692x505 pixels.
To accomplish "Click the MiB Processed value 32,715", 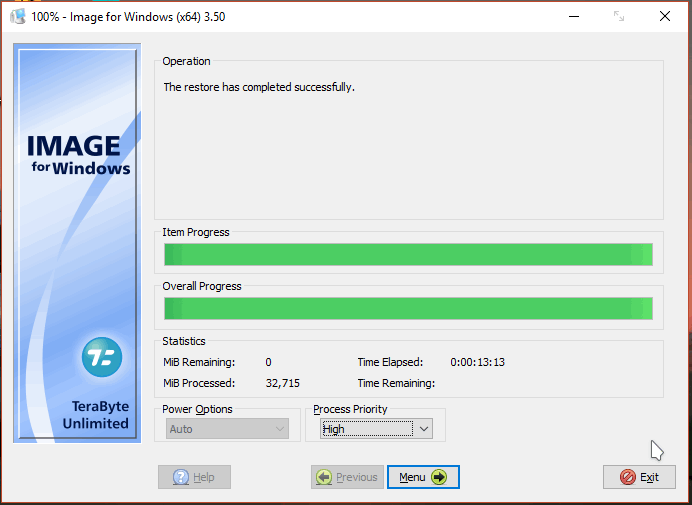I will point(282,383).
